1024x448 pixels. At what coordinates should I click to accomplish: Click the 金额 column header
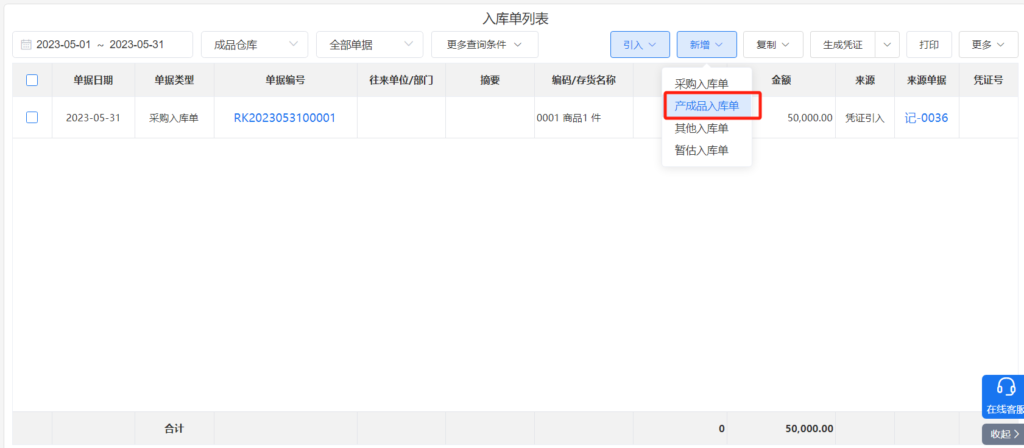click(781, 80)
